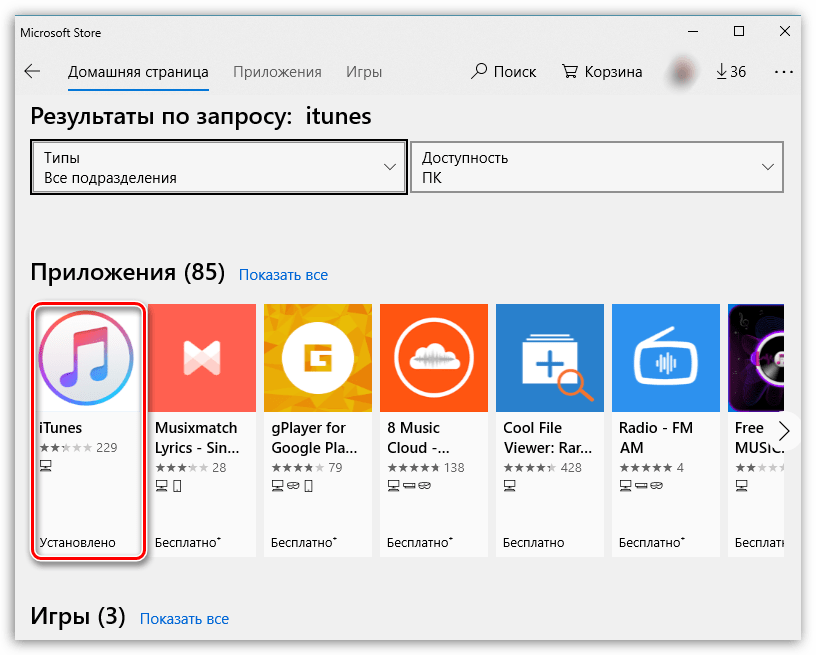Screen dimensions: 816x655
Task: Select Cool File Viewer app icon
Action: tap(550, 358)
